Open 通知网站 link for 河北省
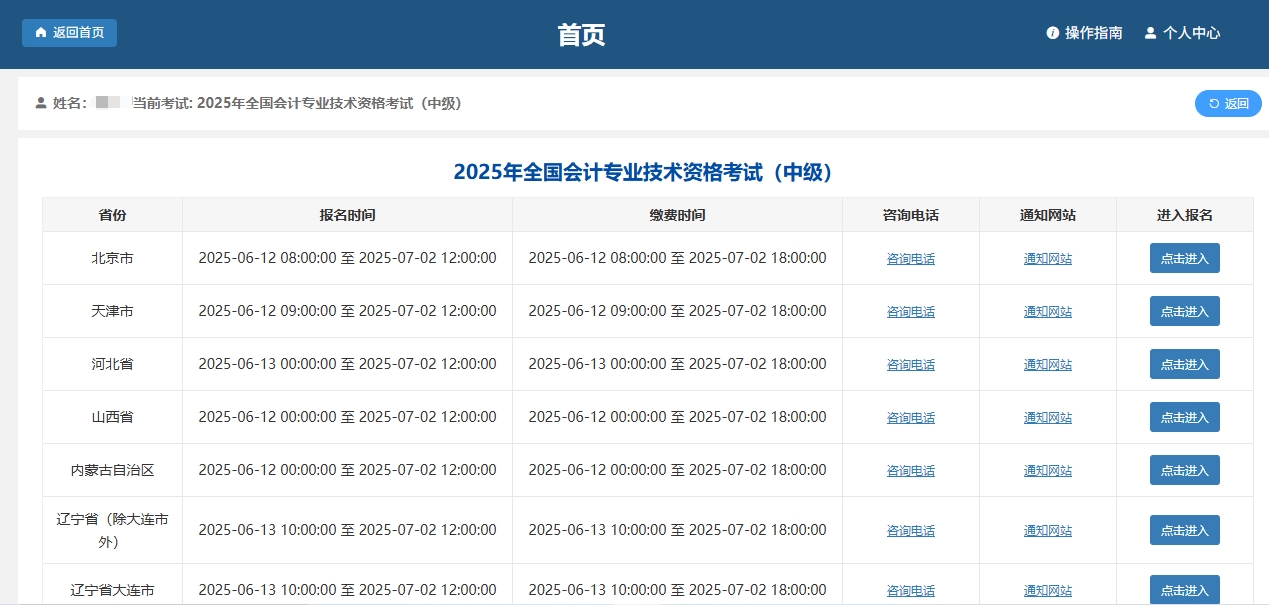The width and height of the screenshot is (1269, 605). tap(1047, 365)
